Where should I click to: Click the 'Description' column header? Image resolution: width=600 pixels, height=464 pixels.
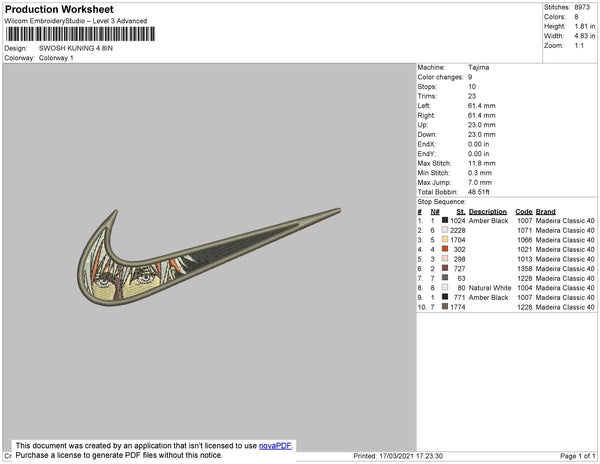click(x=488, y=212)
